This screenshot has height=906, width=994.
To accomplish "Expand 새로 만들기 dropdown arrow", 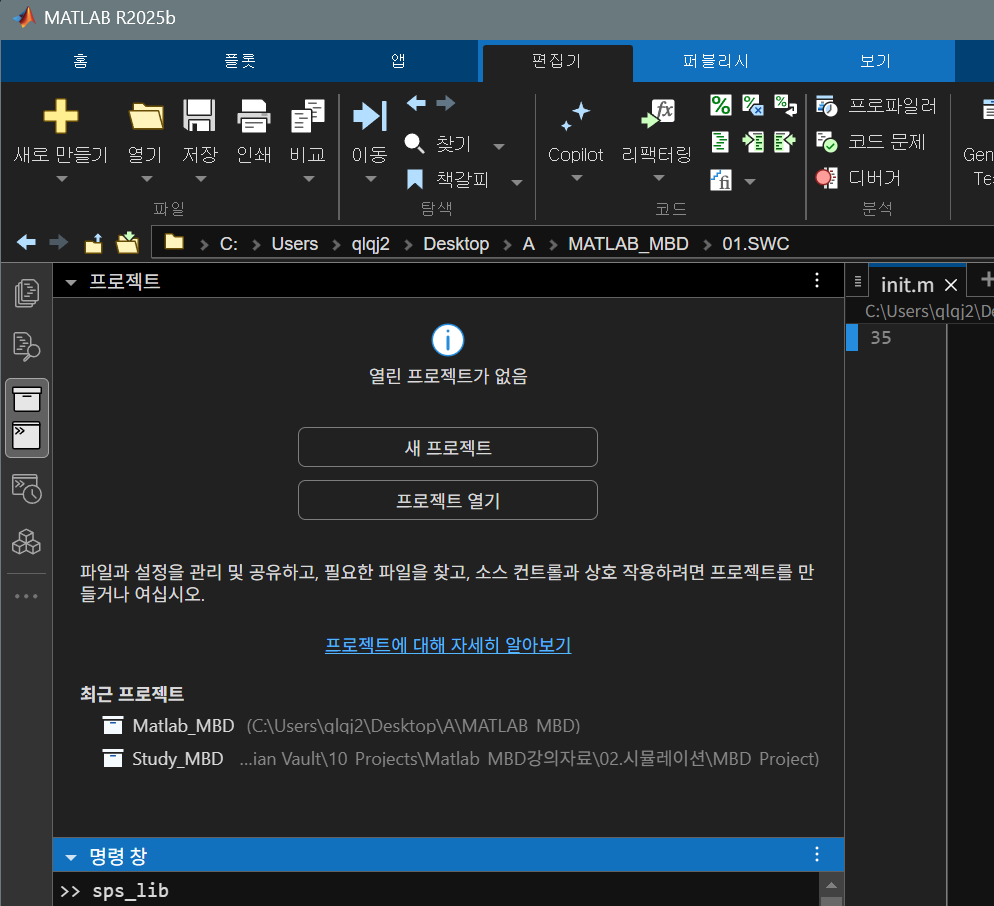I will (61, 179).
